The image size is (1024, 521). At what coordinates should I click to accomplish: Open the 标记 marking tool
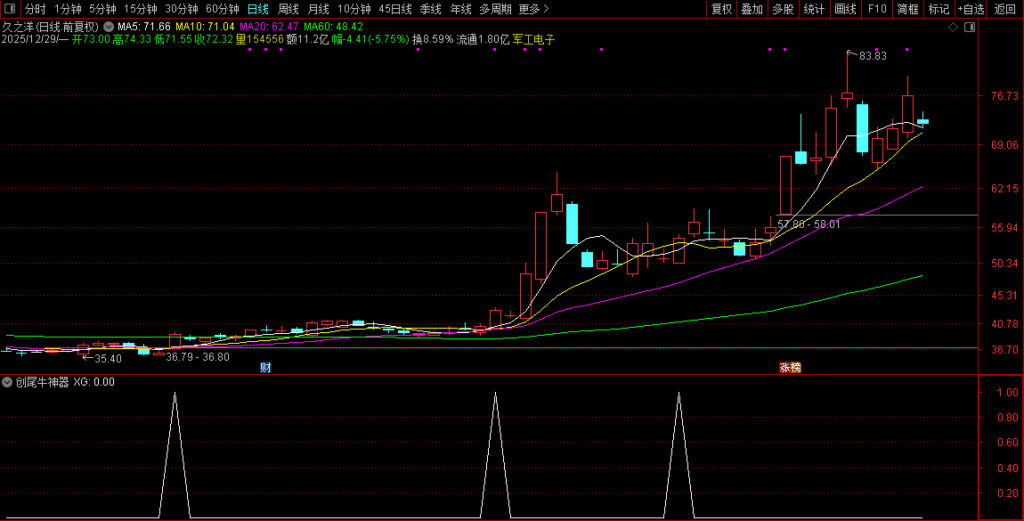[x=938, y=9]
